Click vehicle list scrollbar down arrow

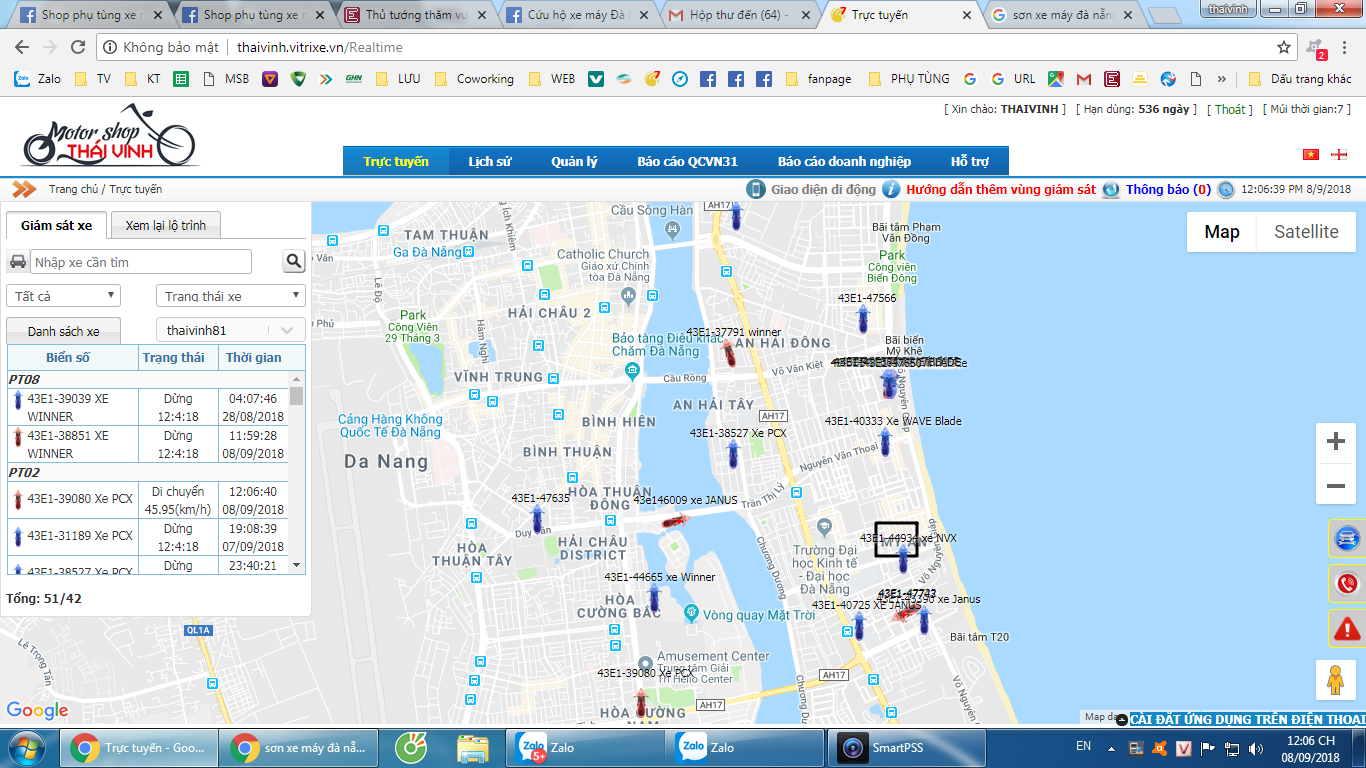296,565
